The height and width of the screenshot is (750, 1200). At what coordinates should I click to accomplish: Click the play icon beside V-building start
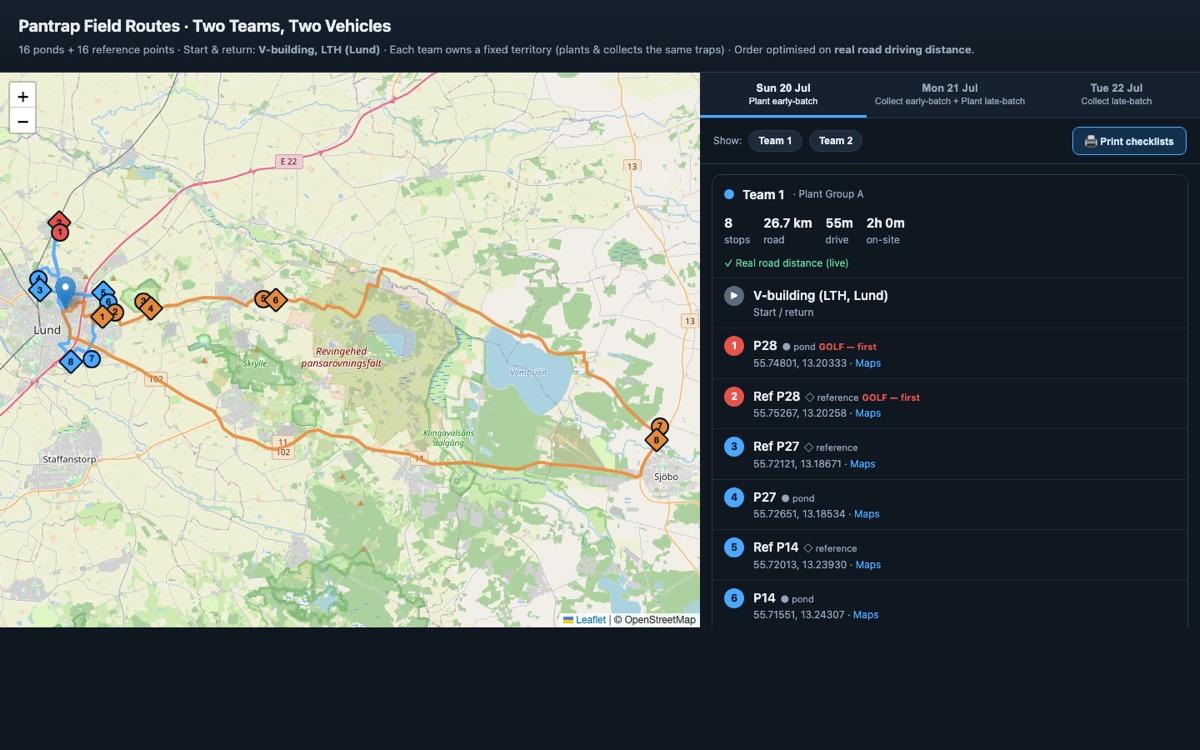tap(734, 296)
